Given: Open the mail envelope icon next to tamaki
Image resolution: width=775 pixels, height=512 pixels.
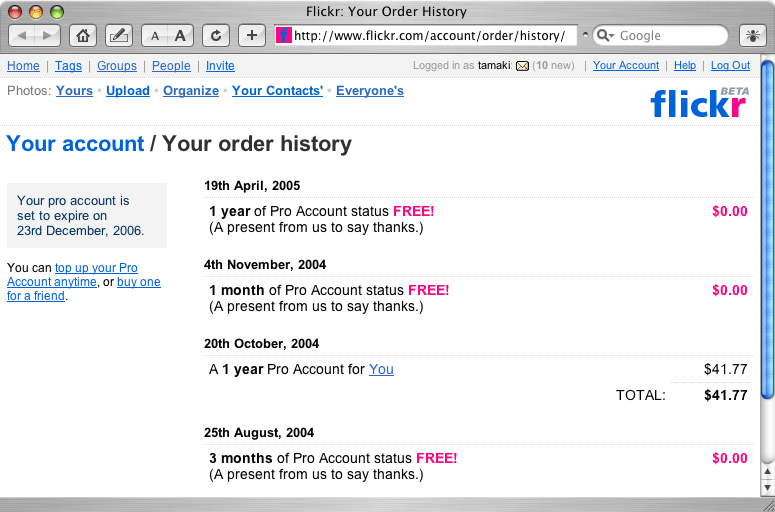Looking at the screenshot, I should 521,66.
